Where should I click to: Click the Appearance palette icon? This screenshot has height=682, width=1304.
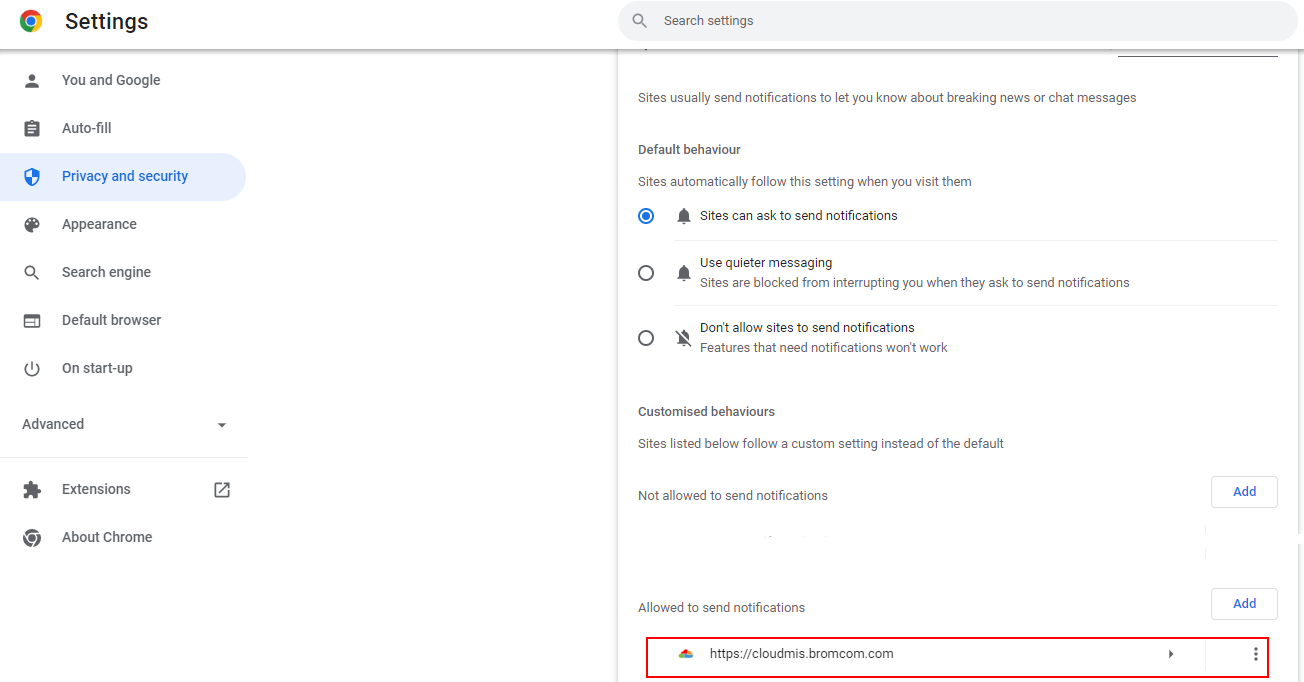point(32,224)
